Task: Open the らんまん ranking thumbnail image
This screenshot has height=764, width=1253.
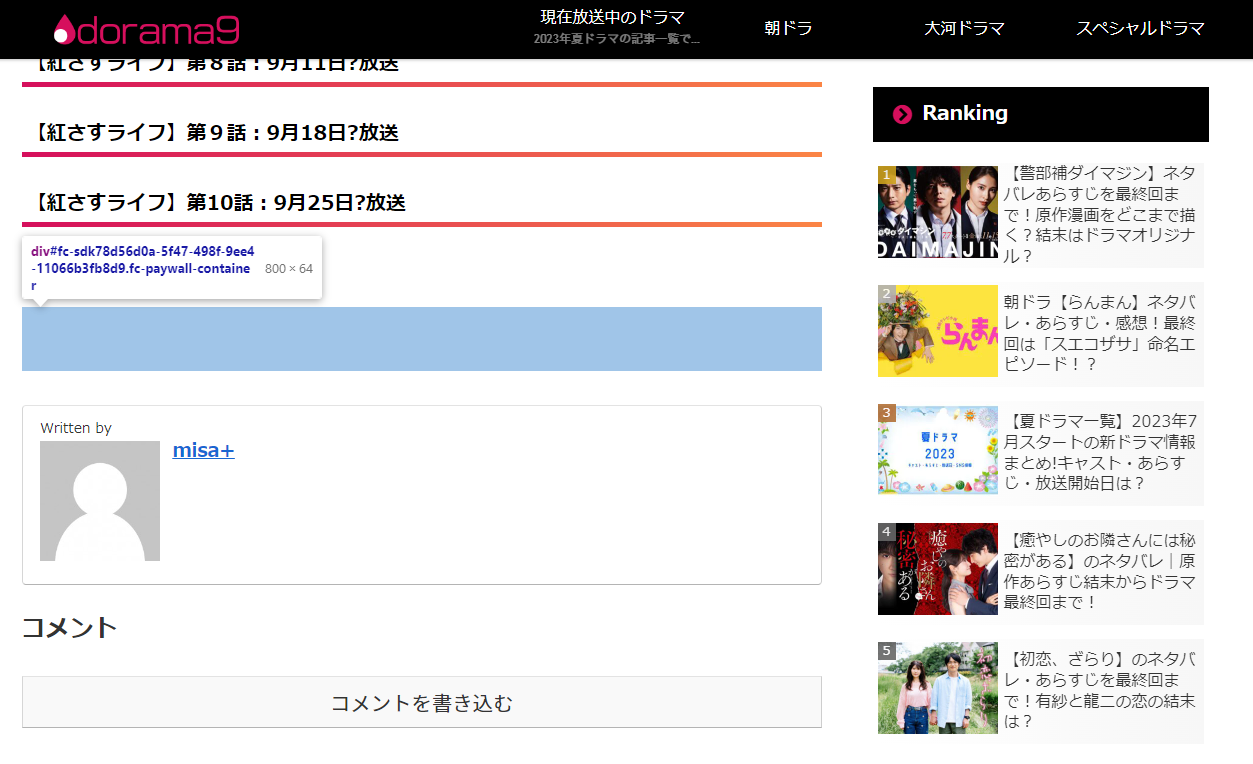Action: [x=938, y=331]
